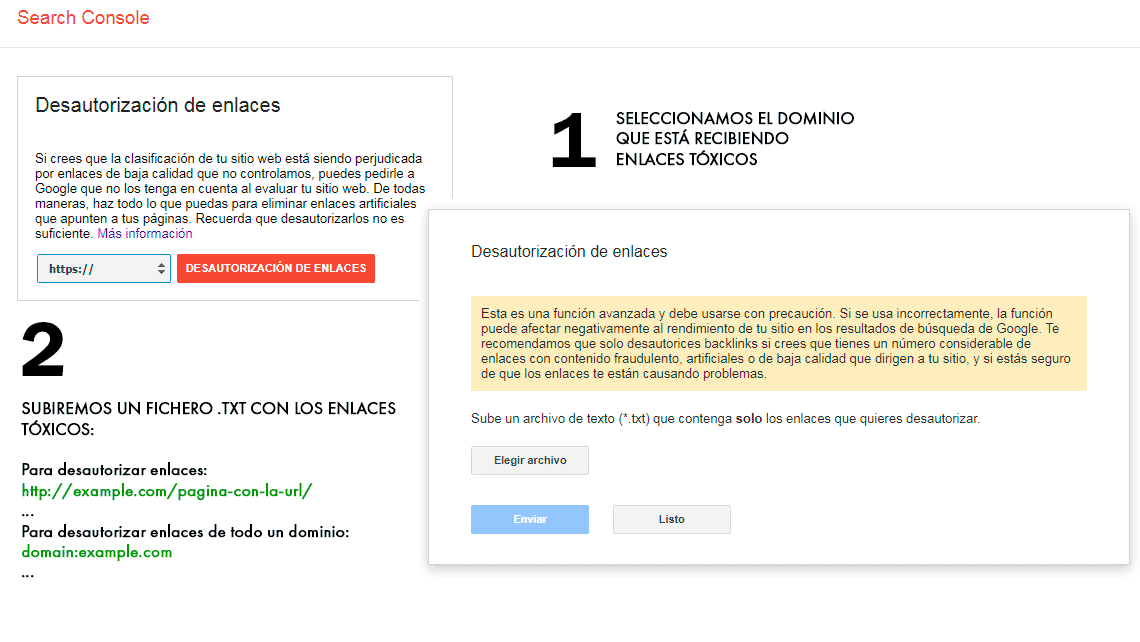Follow the Más información link
Viewport: 1140px width, 642px height.
[x=145, y=233]
